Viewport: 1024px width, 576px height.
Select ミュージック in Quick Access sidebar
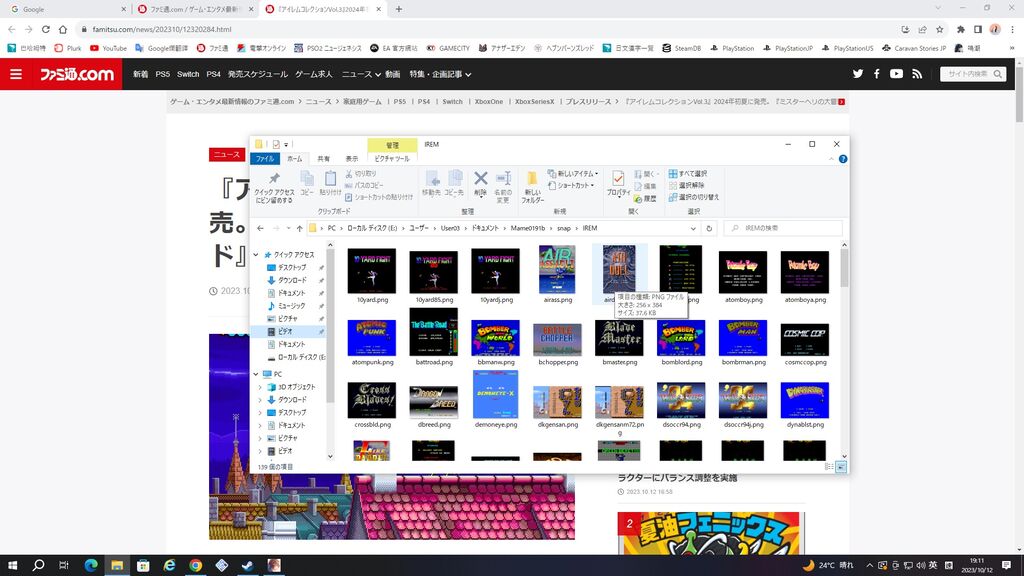click(x=291, y=306)
